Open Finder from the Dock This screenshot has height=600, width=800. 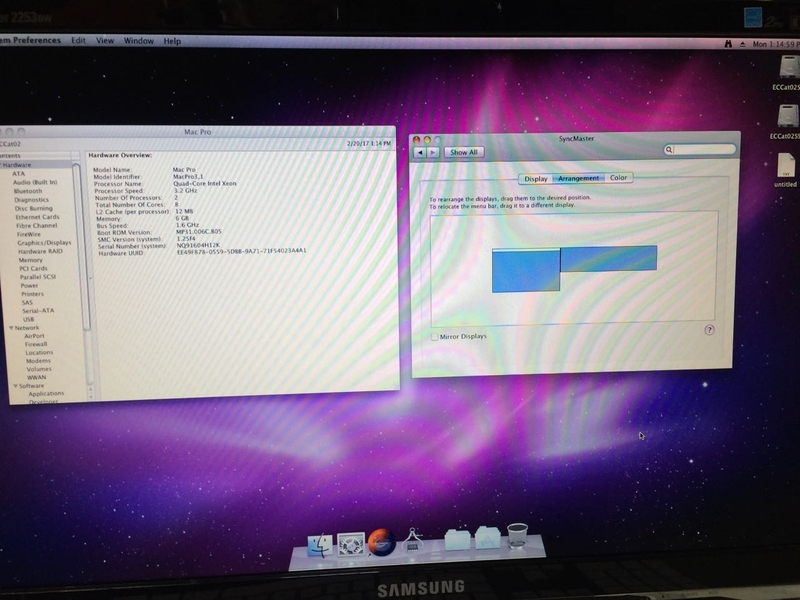(x=320, y=545)
